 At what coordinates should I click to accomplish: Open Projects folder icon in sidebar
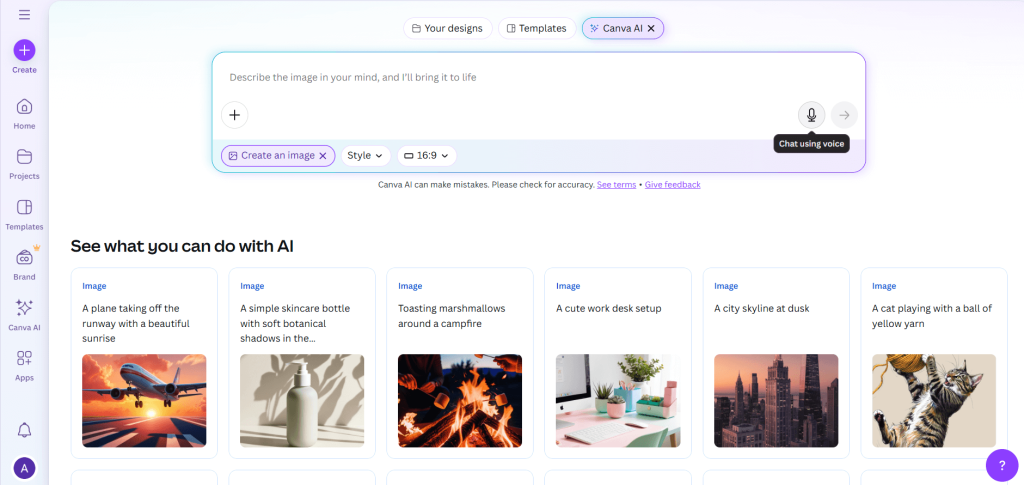click(x=24, y=158)
